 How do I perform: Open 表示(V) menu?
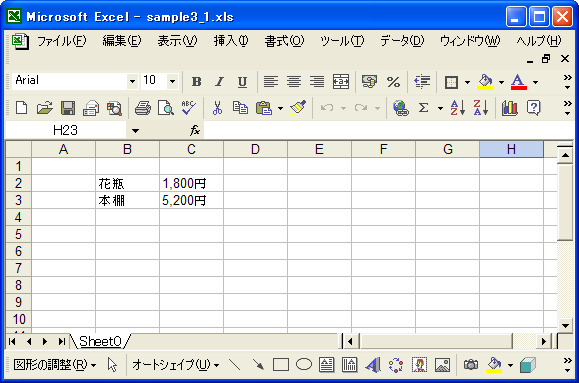[177, 41]
